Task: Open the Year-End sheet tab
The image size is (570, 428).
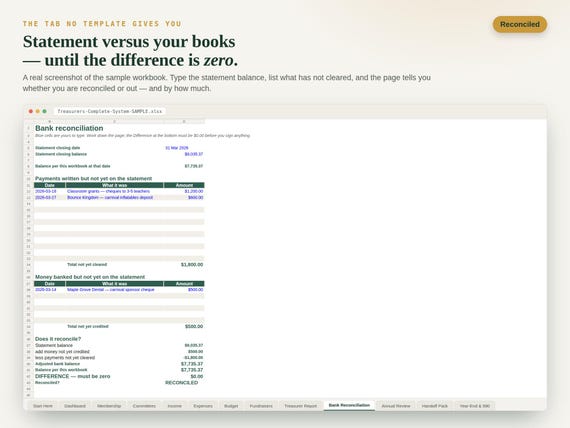Action: [x=475, y=406]
